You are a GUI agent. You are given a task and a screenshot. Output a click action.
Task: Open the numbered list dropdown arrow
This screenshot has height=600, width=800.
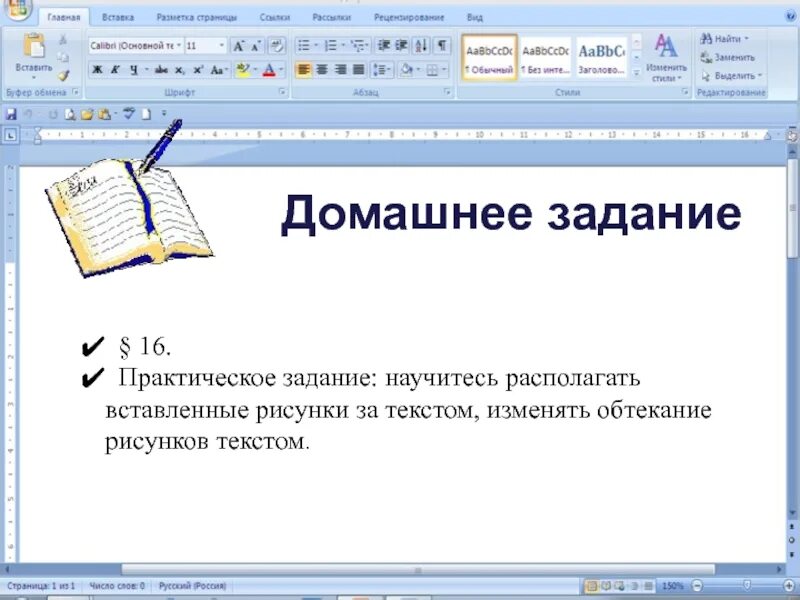(343, 45)
